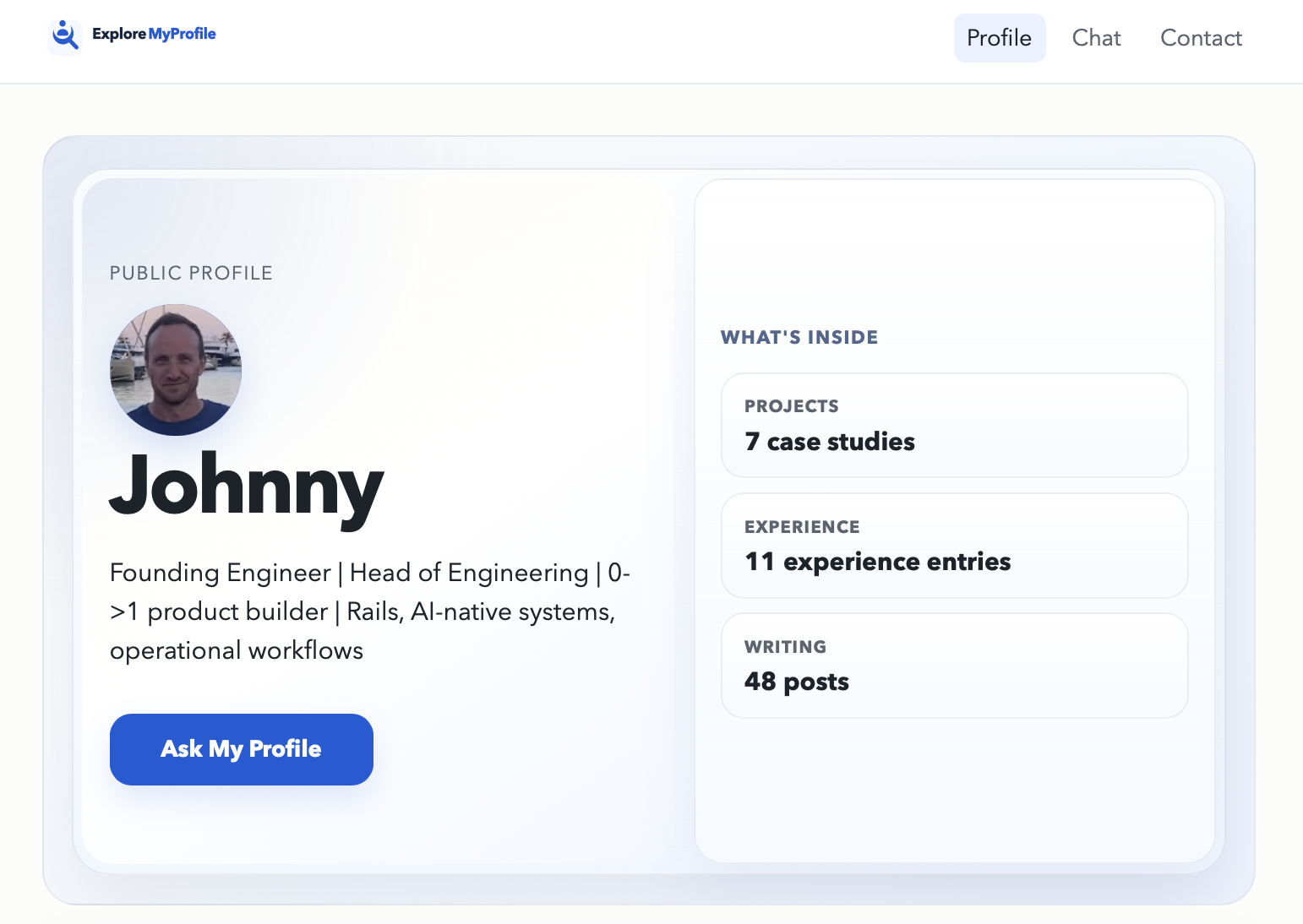
Task: Click the Experience label above entries count
Action: pyautogui.click(x=802, y=526)
